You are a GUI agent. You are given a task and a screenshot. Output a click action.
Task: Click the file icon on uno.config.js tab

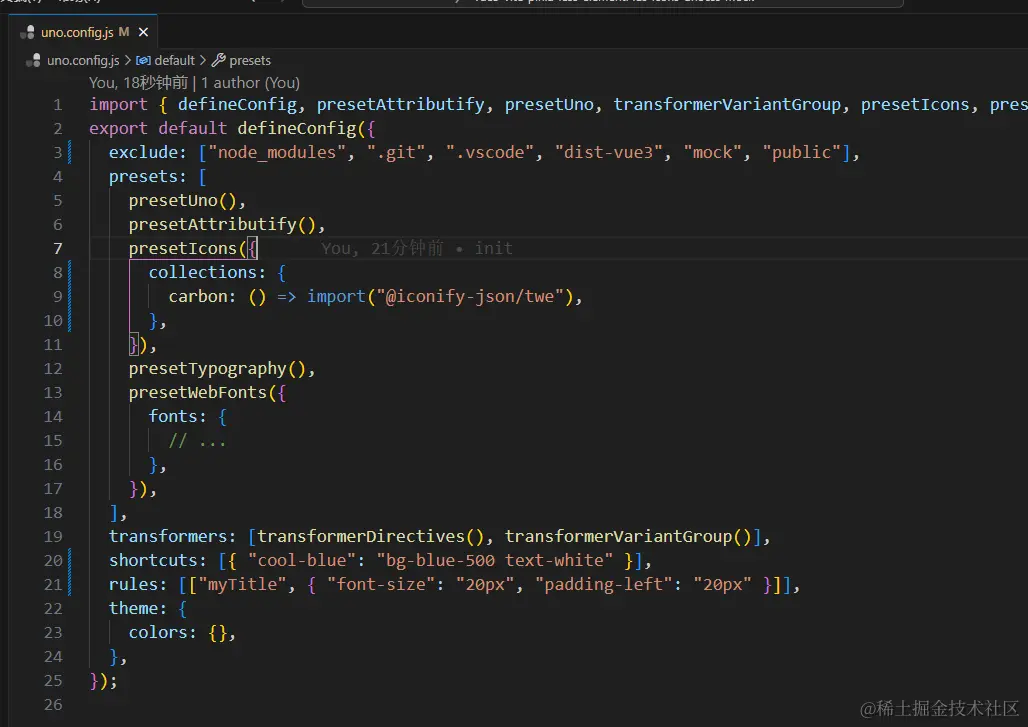tap(28, 32)
